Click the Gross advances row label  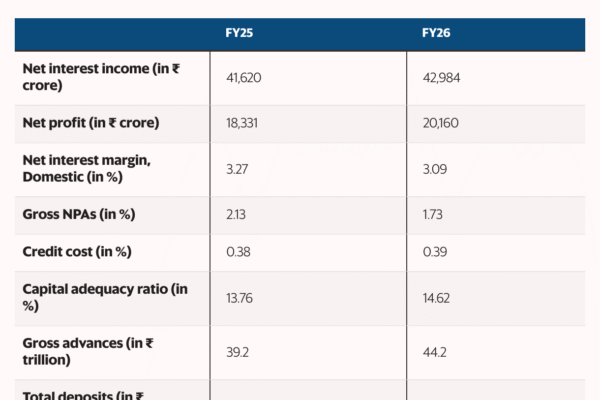pos(87,351)
